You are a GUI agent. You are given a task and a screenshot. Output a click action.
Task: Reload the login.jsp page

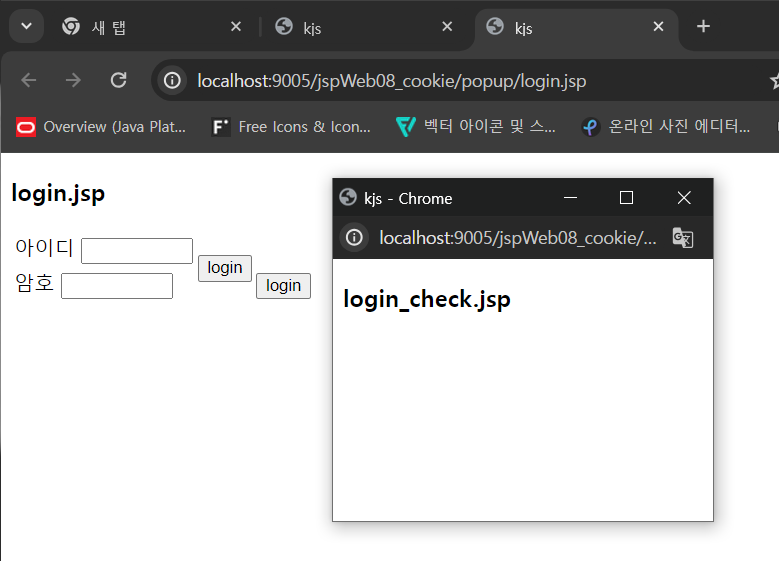click(x=119, y=80)
